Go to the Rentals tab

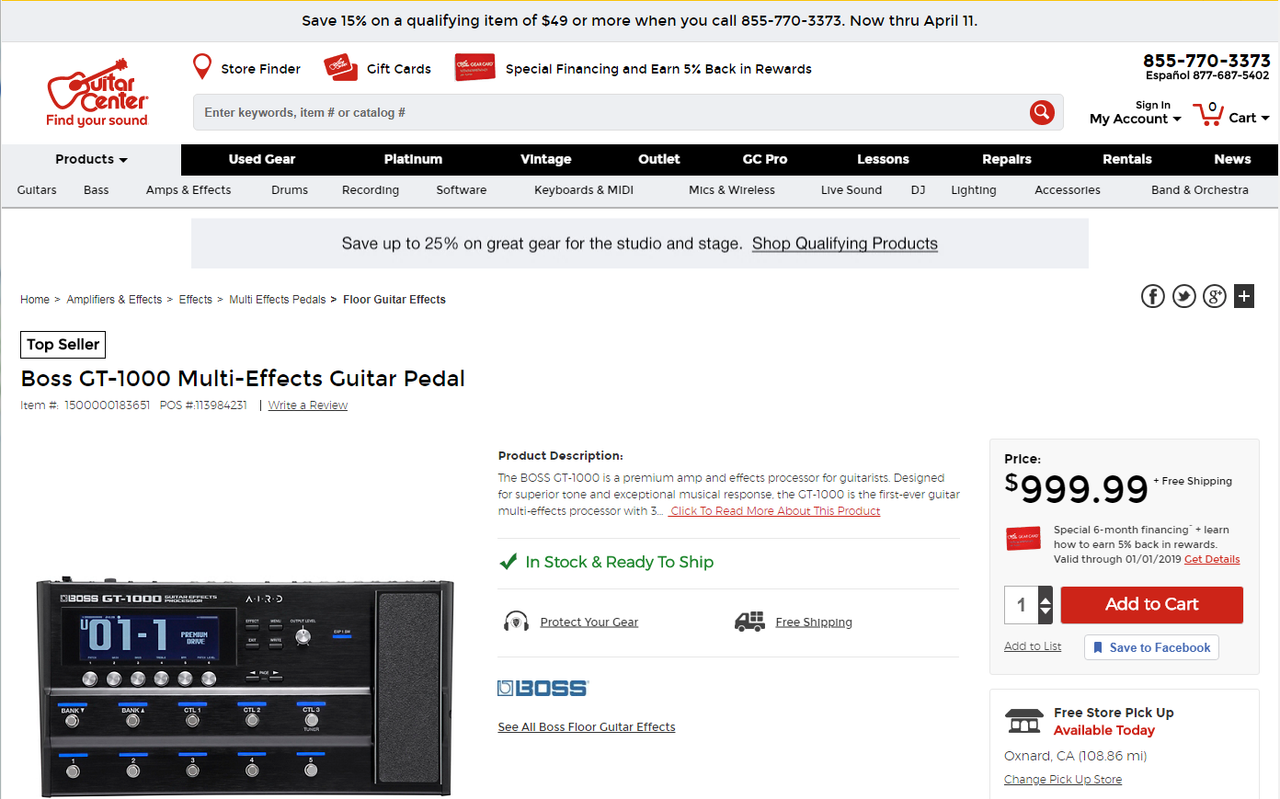[1127, 159]
